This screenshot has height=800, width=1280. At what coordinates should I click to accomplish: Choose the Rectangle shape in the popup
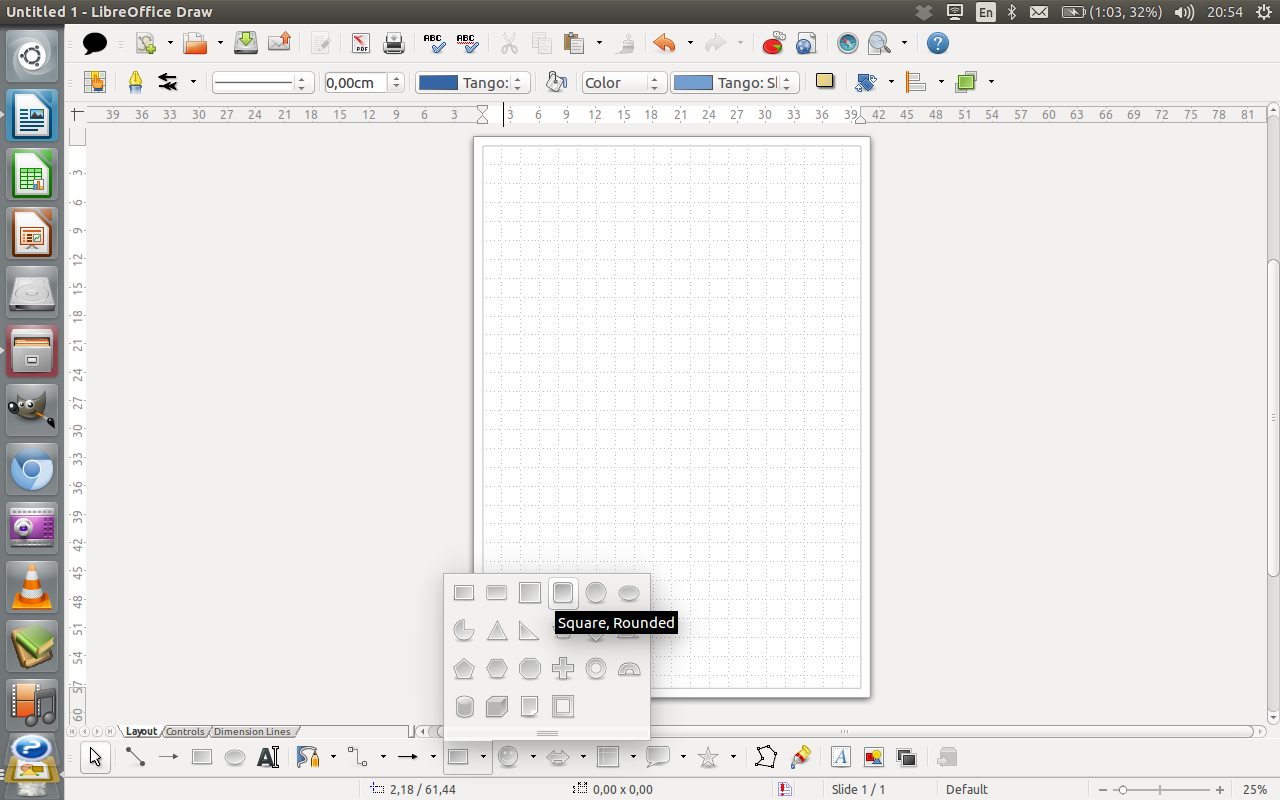(464, 593)
